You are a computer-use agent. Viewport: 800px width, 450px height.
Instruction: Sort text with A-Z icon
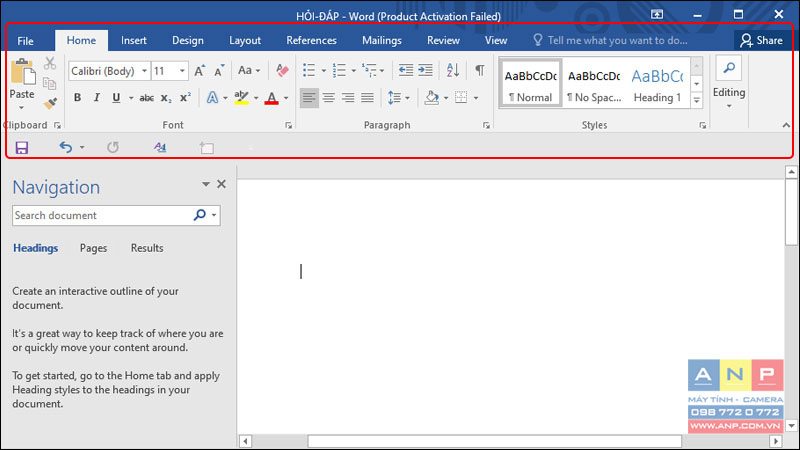coord(453,70)
